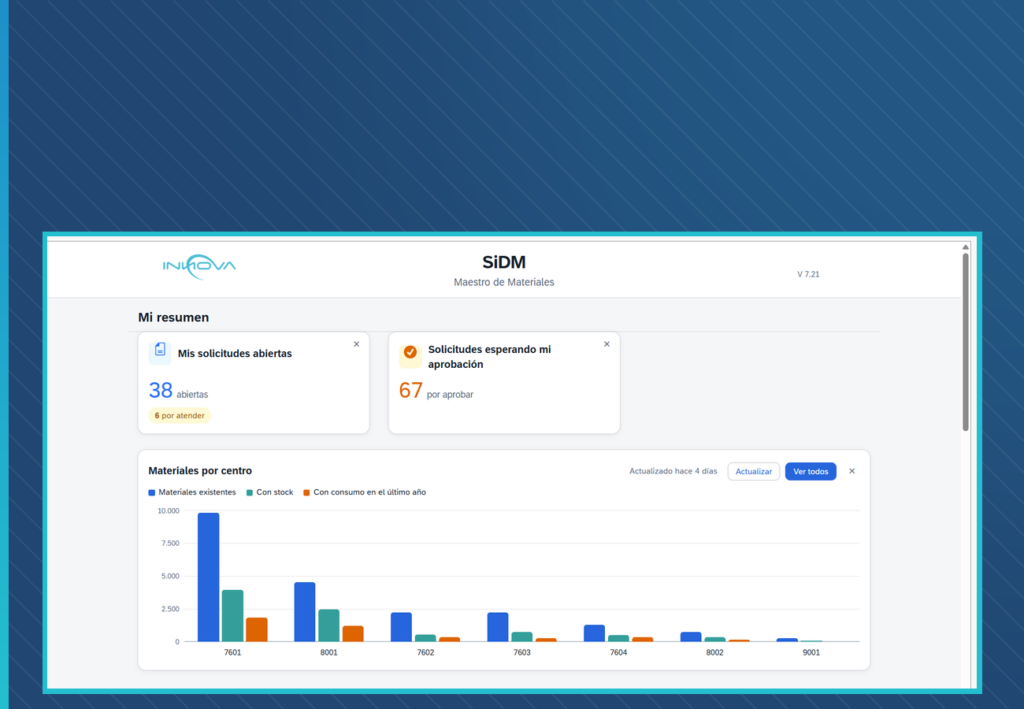Close the Solicitudes esperando mi aprobación card
1024x709 pixels.
[x=607, y=344]
